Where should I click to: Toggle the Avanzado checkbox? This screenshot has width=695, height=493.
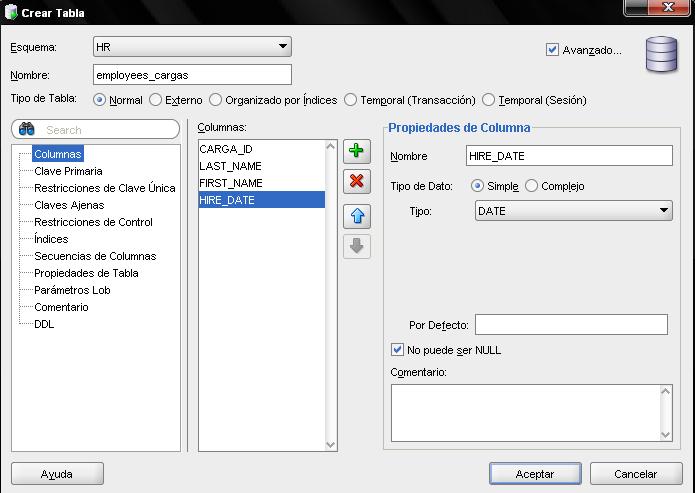(552, 50)
